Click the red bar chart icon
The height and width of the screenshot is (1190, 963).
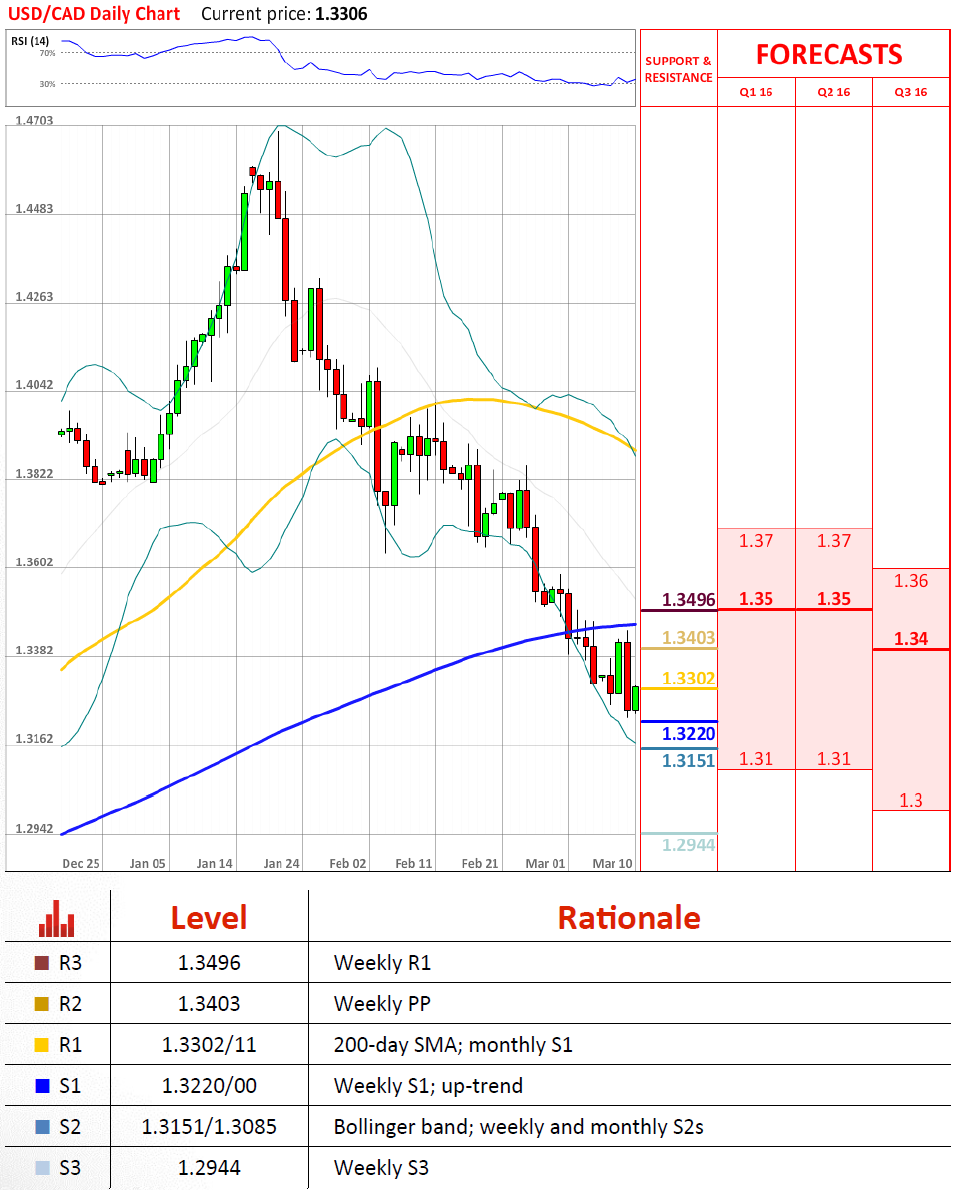57,918
